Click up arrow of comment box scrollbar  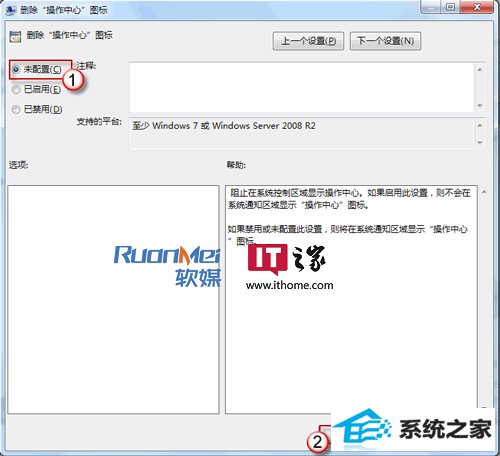tap(480, 69)
